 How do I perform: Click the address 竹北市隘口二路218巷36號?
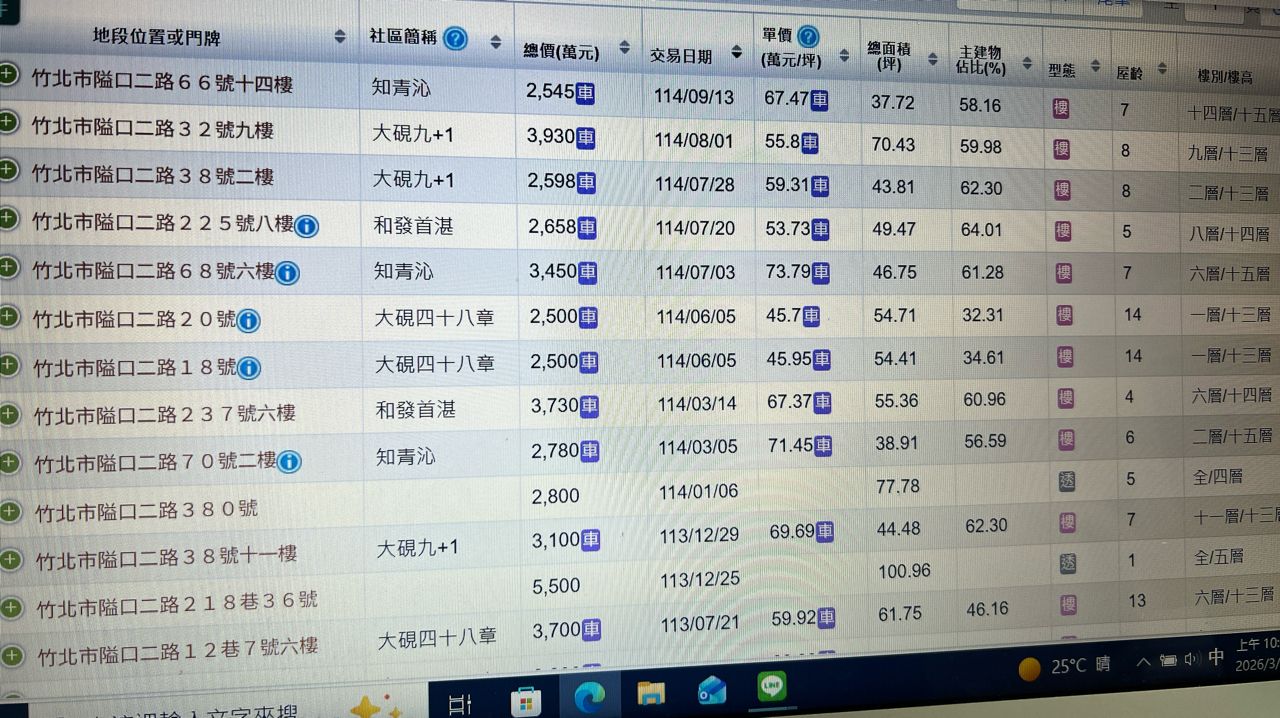click(177, 604)
